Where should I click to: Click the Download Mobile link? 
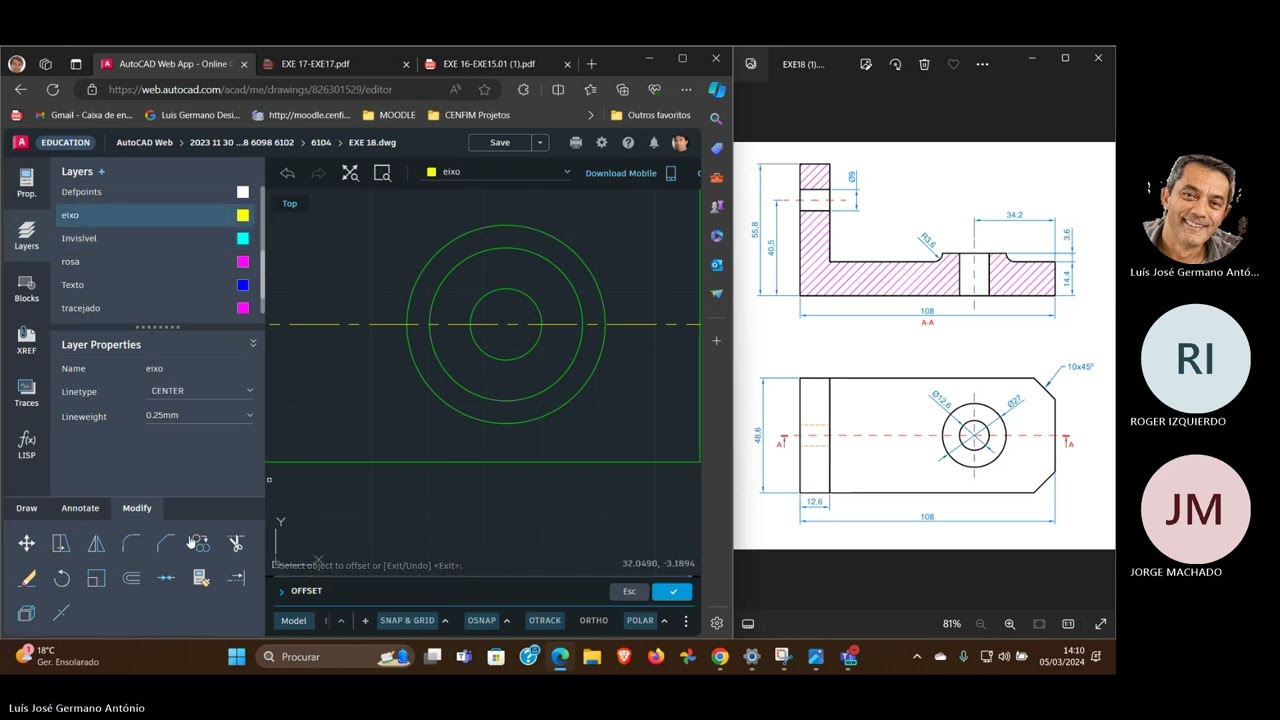[621, 173]
